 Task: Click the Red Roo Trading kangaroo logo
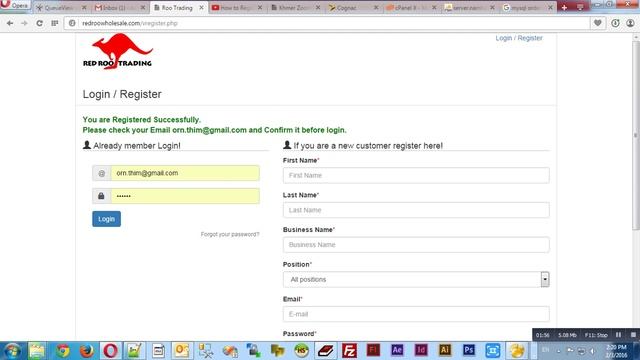(x=118, y=51)
